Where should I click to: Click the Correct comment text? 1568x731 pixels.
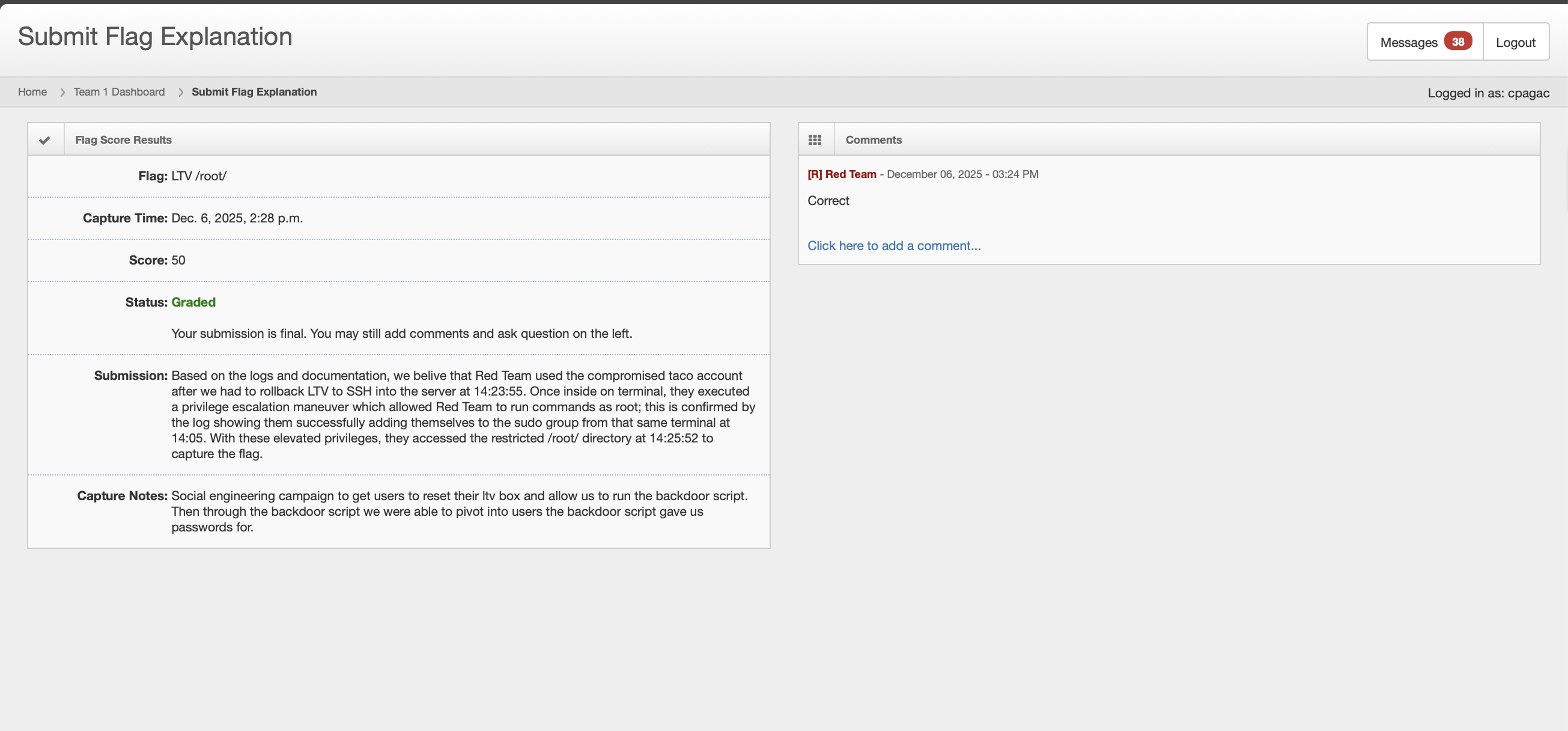828,201
